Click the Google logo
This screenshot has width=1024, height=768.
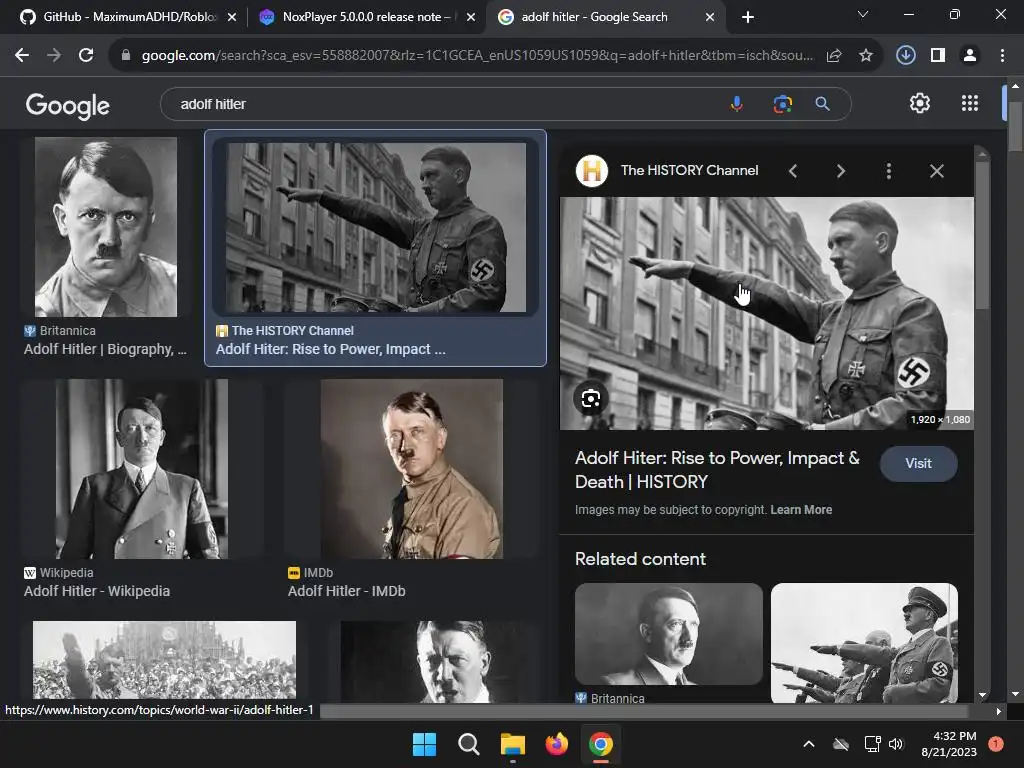coord(67,105)
